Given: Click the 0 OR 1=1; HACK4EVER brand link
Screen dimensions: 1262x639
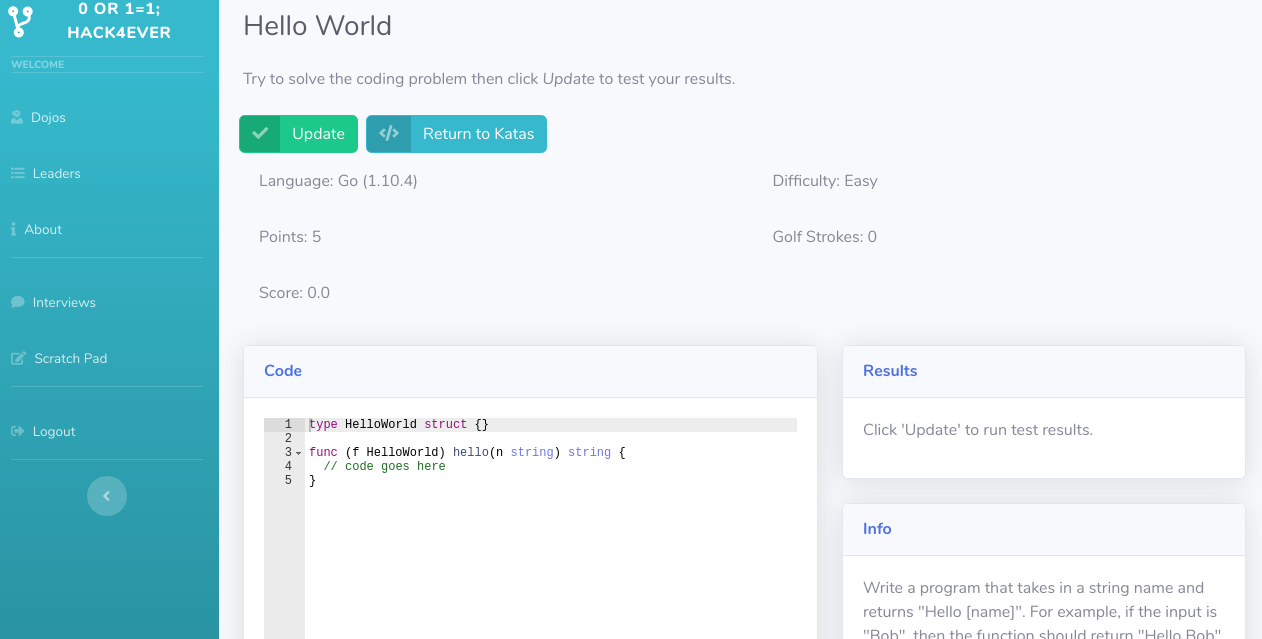Looking at the screenshot, I should 119,20.
